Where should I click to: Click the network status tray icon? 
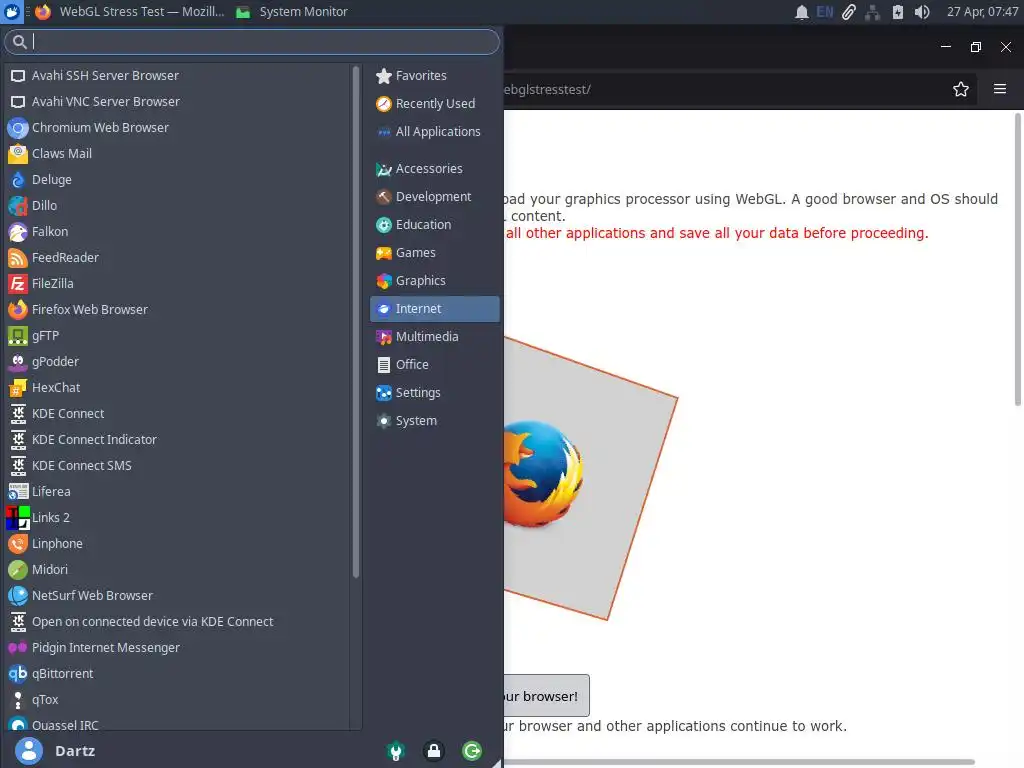pyautogui.click(x=872, y=12)
